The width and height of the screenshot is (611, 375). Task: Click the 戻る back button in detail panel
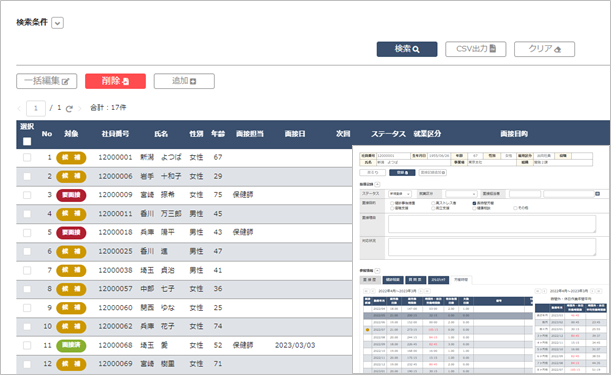[x=373, y=173]
